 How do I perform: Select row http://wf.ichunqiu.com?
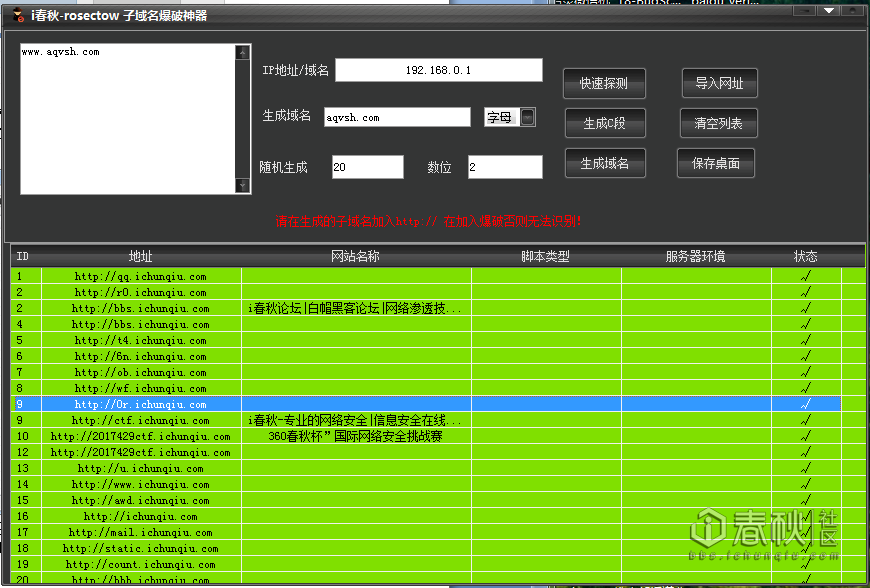pyautogui.click(x=426, y=388)
